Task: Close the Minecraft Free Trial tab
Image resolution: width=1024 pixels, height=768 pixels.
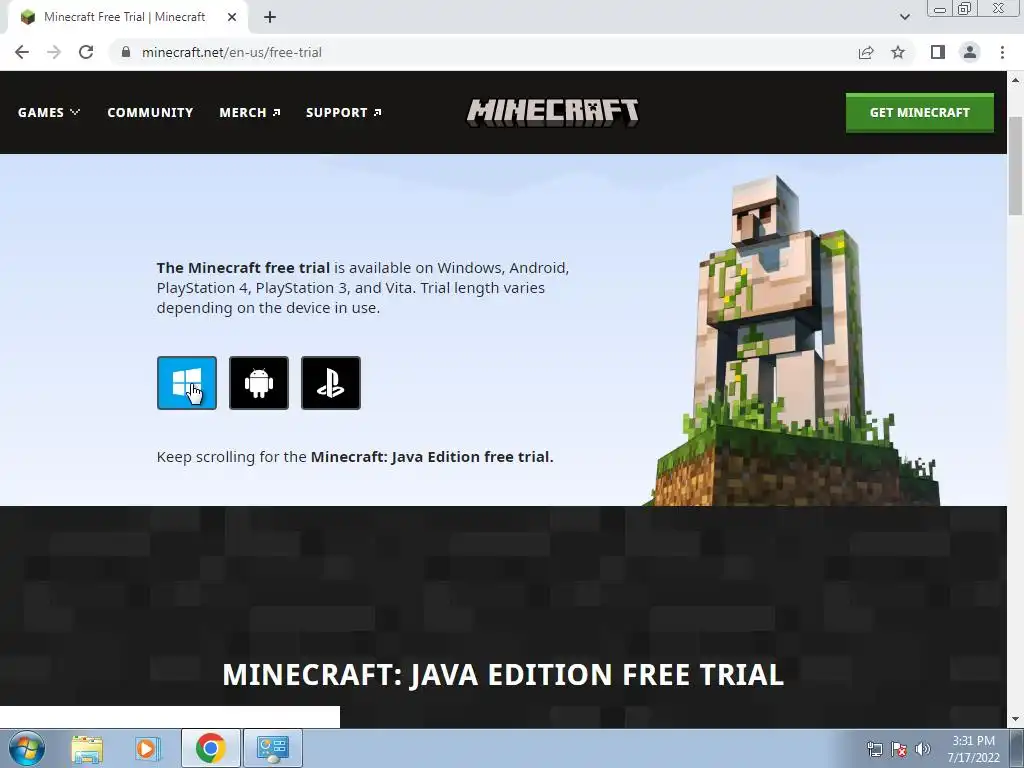Action: point(232,17)
